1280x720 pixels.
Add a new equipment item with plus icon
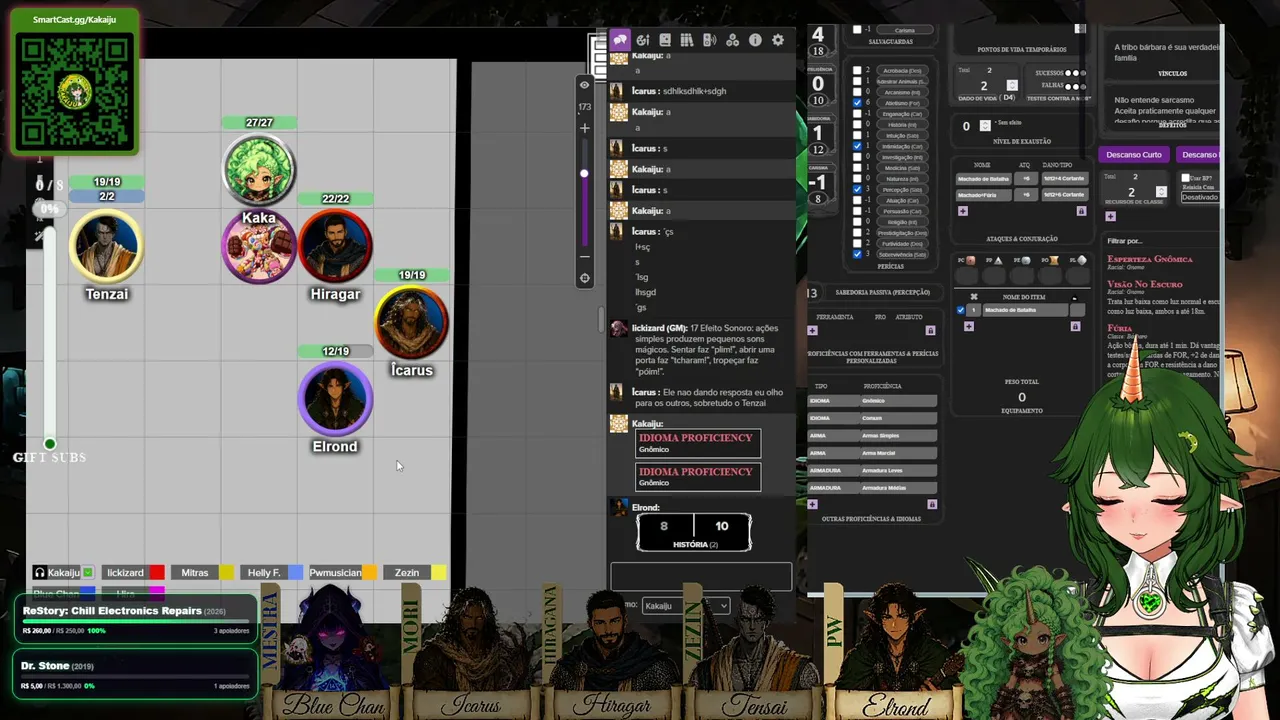(968, 326)
